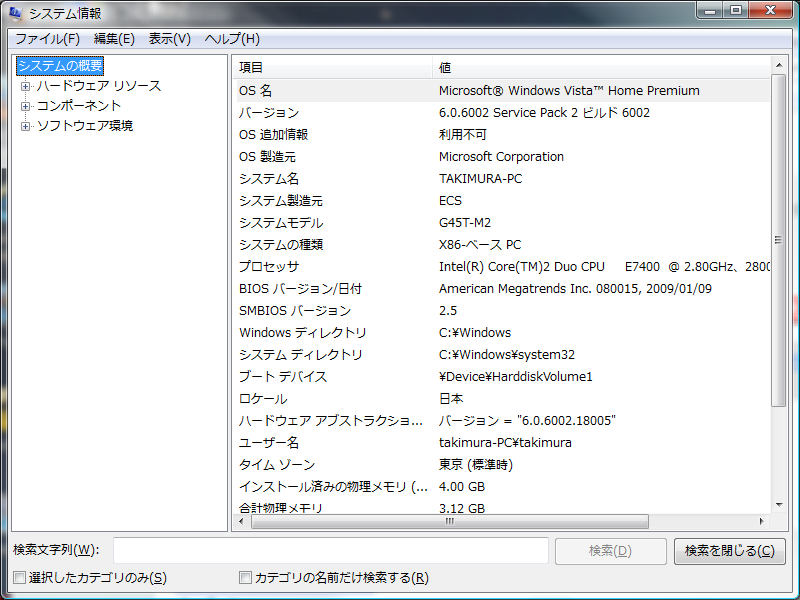The height and width of the screenshot is (600, 800).
Task: Click the vertical scrollbar up arrow
Action: click(x=779, y=65)
